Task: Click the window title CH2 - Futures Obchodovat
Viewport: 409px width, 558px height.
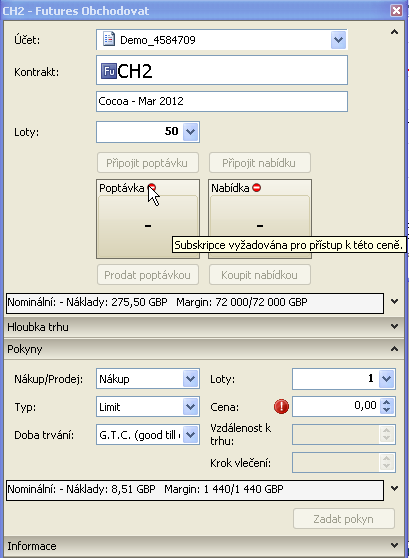Action: pos(75,11)
